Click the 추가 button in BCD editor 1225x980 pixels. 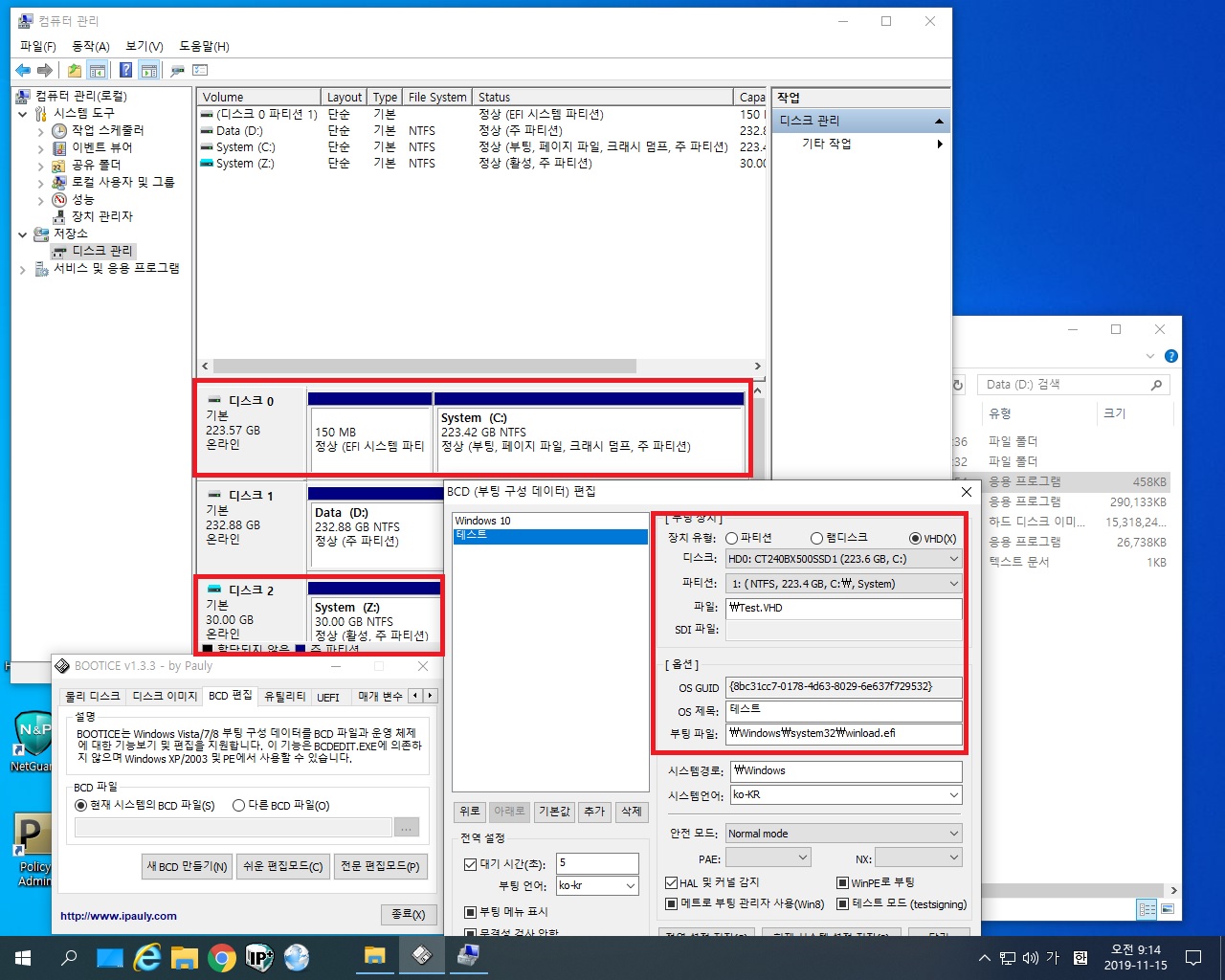594,812
